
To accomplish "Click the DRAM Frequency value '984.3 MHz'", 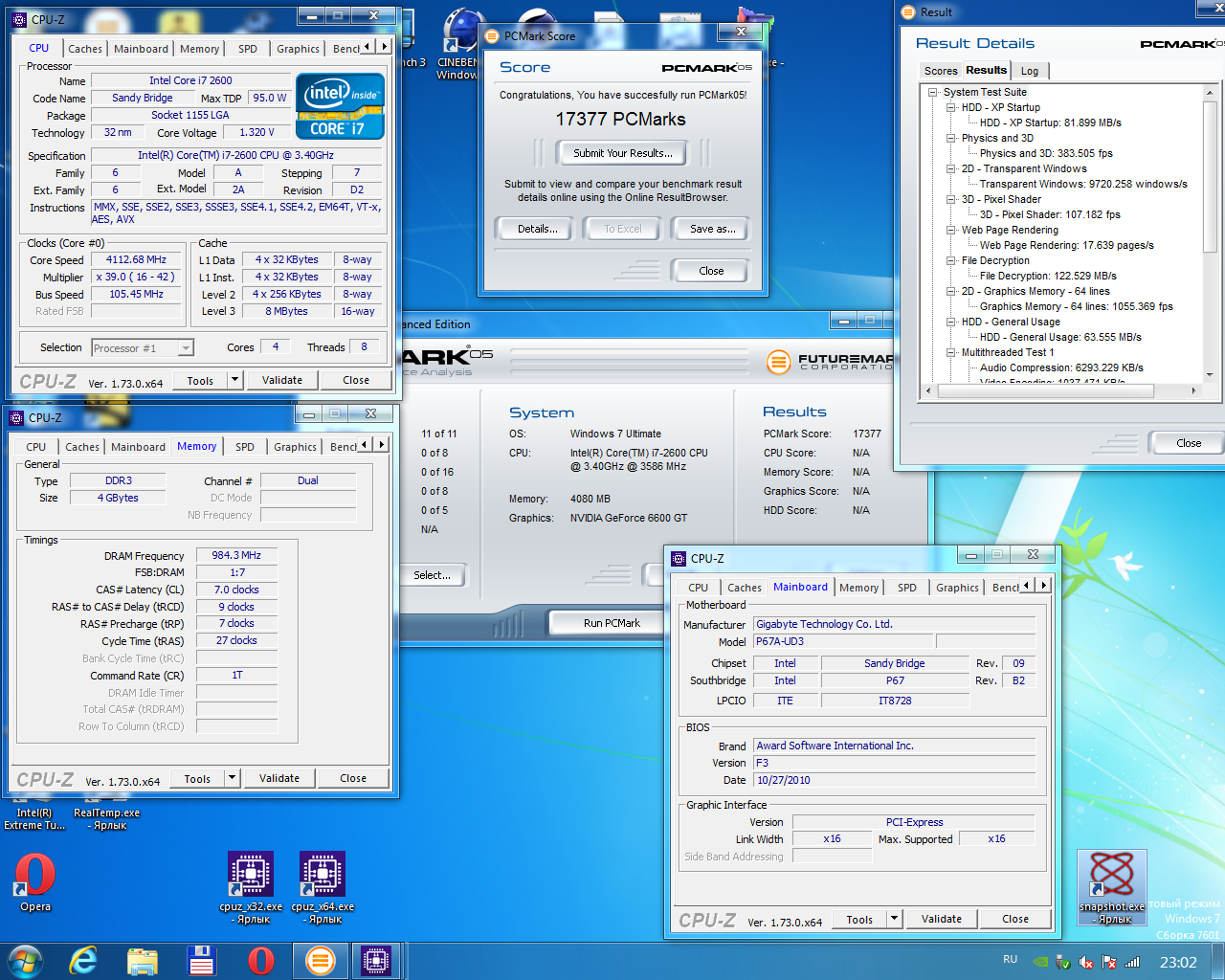I will (236, 555).
